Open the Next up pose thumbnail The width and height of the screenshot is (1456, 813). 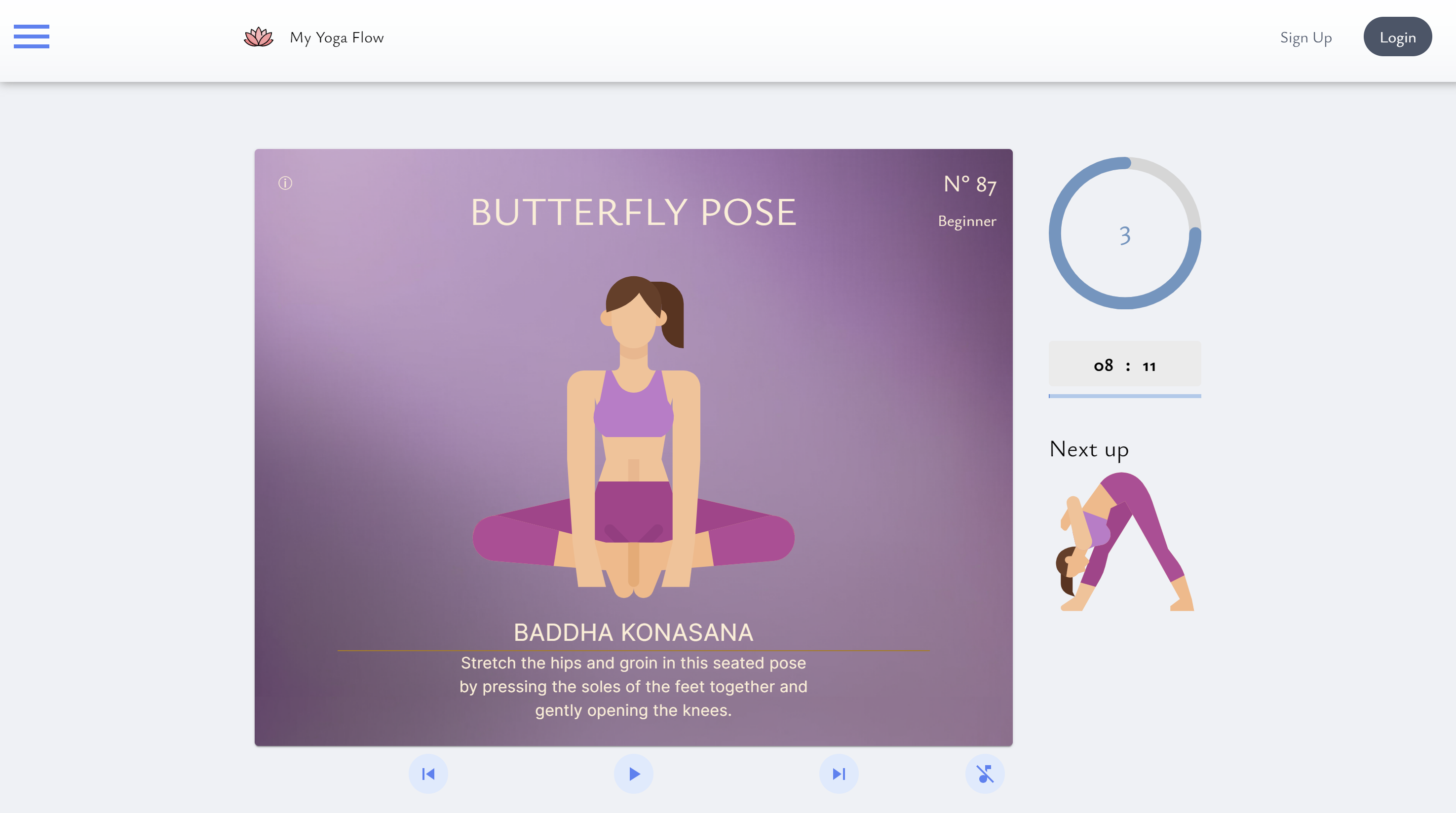click(x=1124, y=541)
